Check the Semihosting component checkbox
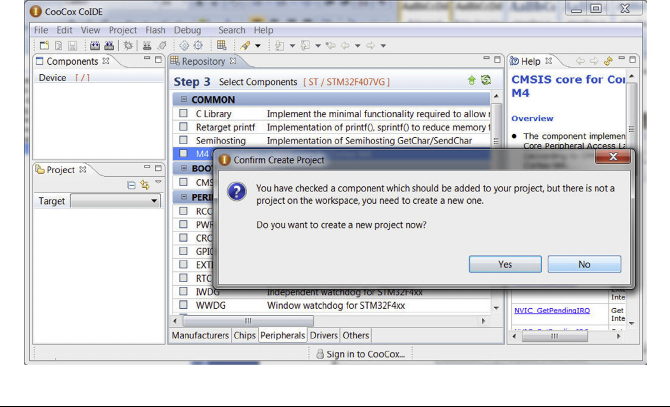The height and width of the screenshot is (407, 670). (x=183, y=140)
